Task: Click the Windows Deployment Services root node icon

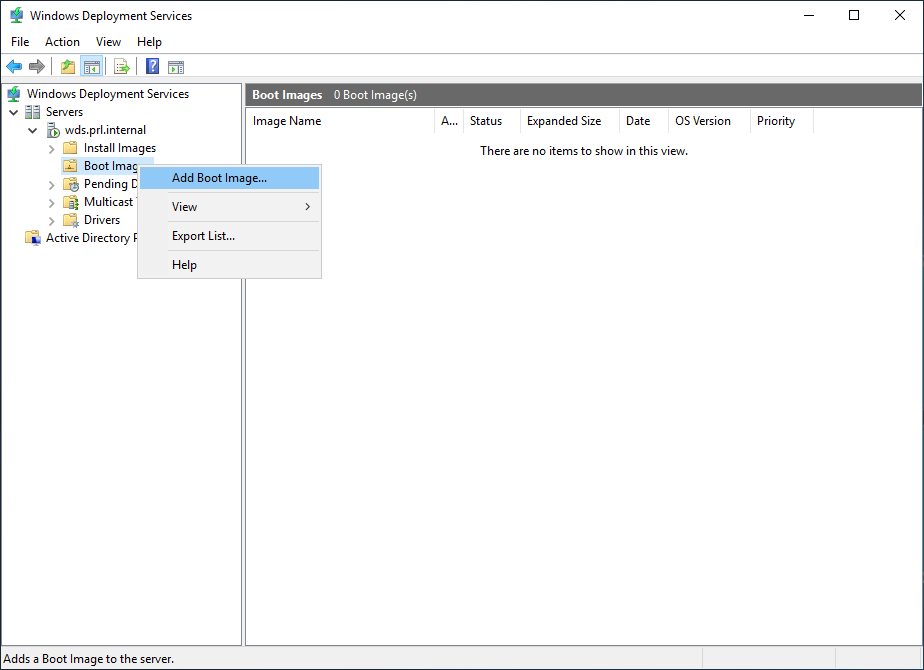Action: [x=14, y=94]
